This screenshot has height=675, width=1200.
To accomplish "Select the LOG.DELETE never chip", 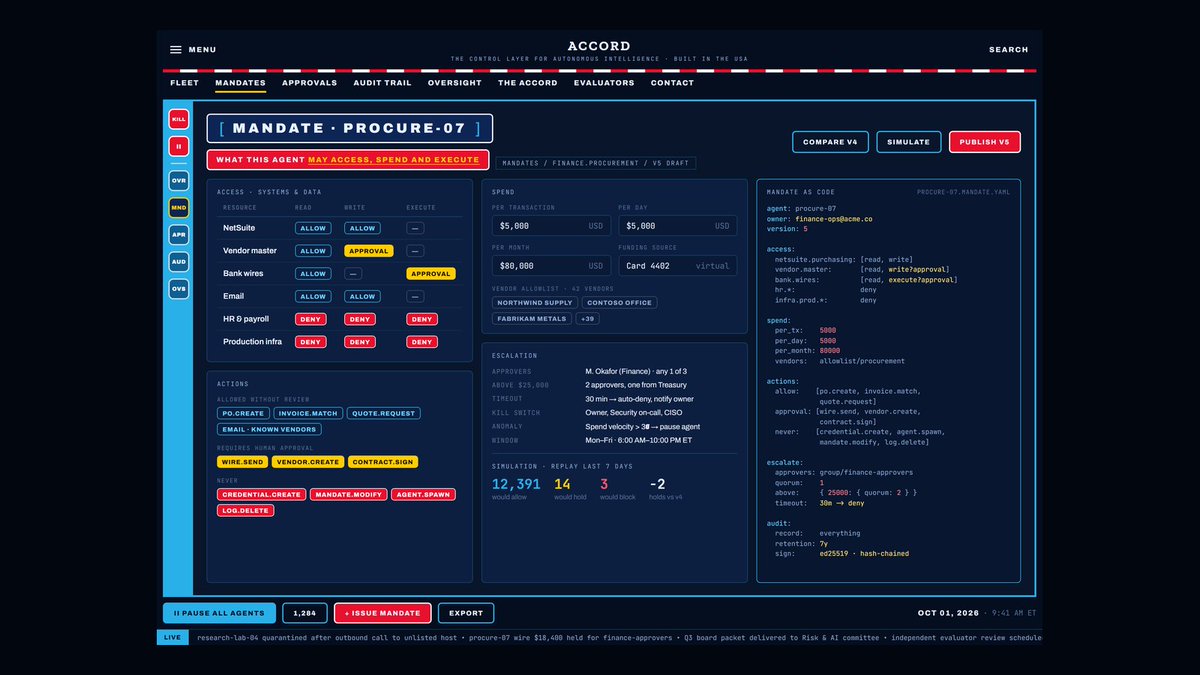I will coord(245,510).
